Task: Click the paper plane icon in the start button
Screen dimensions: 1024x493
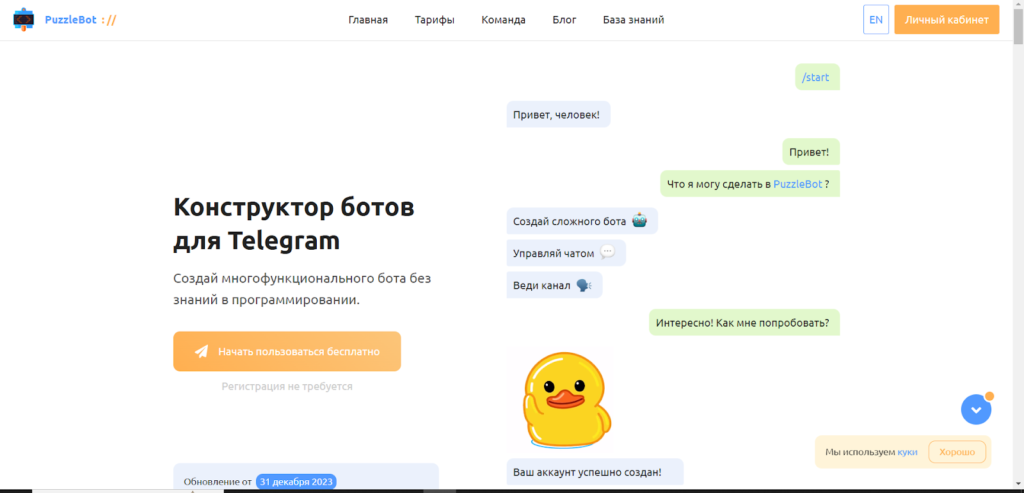Action: pyautogui.click(x=201, y=351)
